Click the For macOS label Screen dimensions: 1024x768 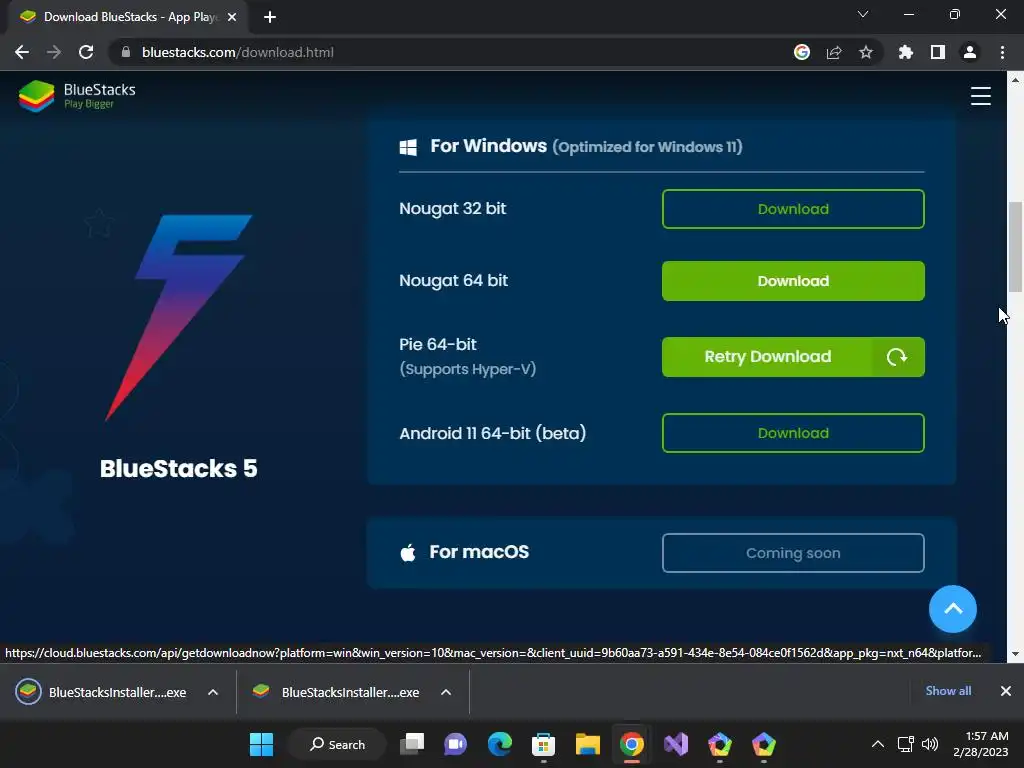(x=479, y=552)
